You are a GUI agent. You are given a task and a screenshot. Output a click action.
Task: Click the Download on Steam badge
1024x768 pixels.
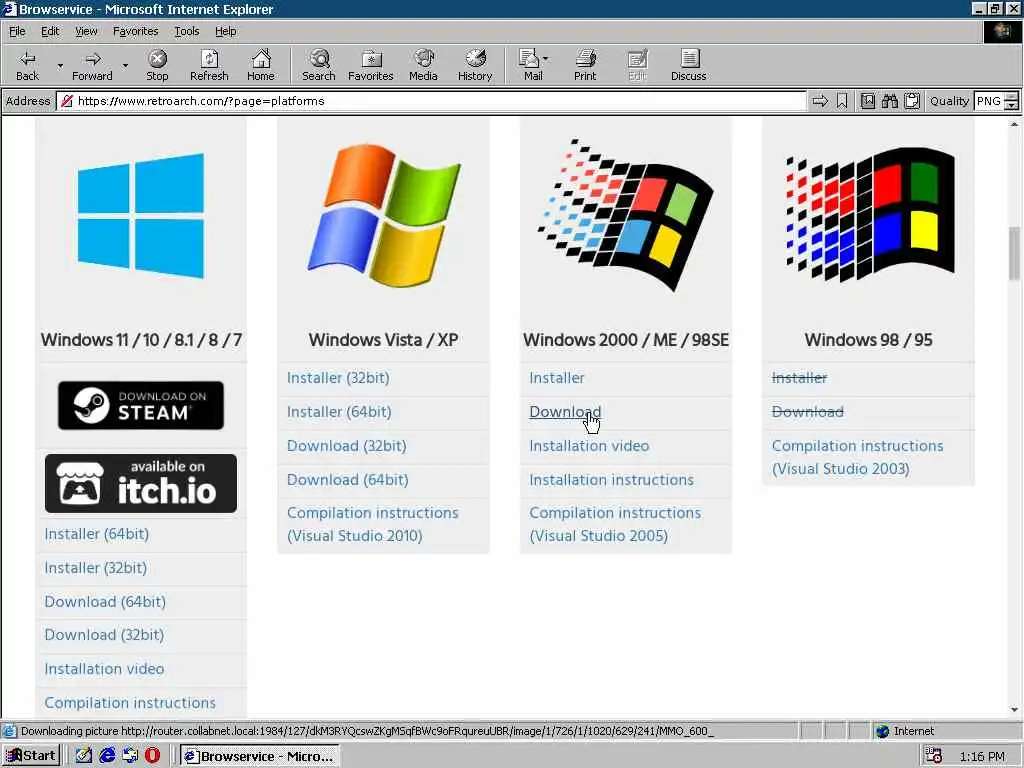[141, 406]
